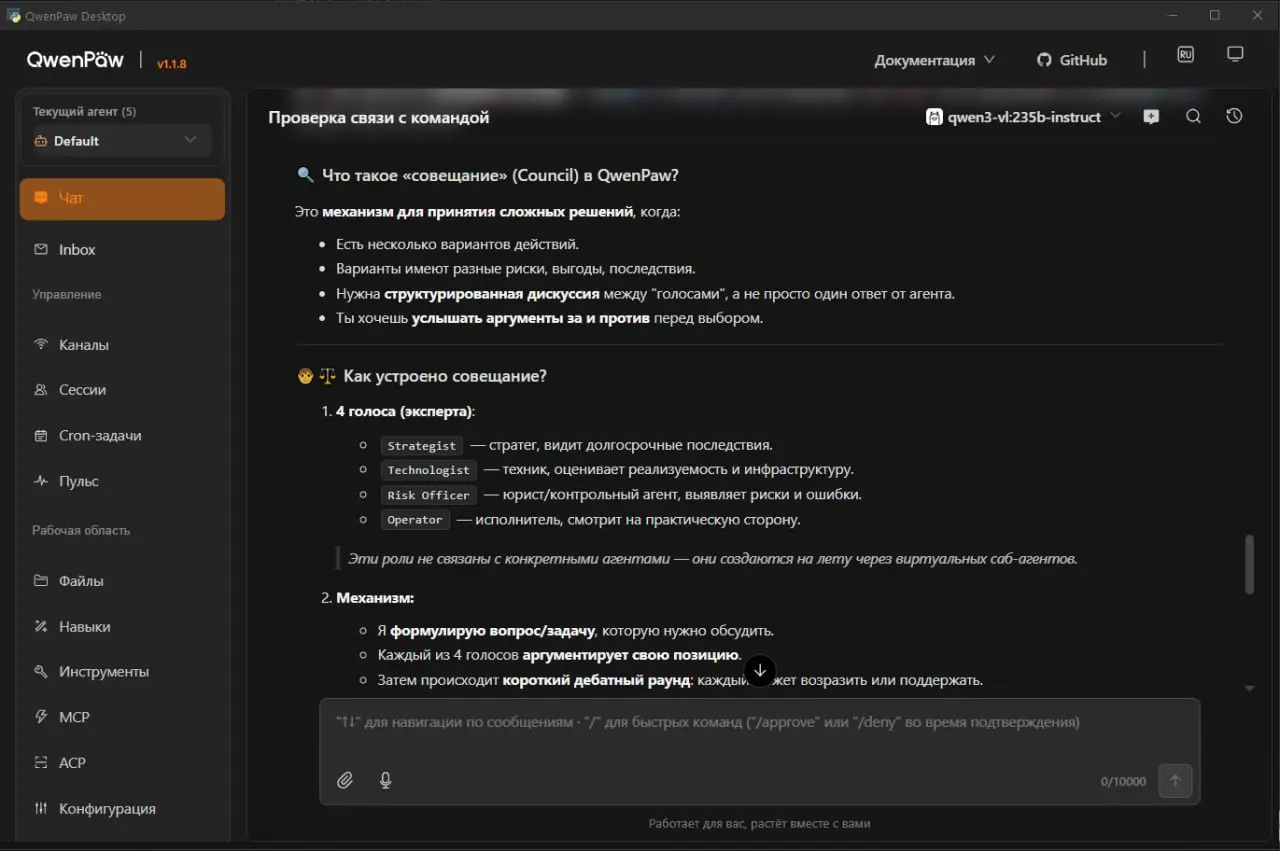Image resolution: width=1280 pixels, height=851 pixels.
Task: Click the attach file paperclip icon
Action: coord(345,780)
